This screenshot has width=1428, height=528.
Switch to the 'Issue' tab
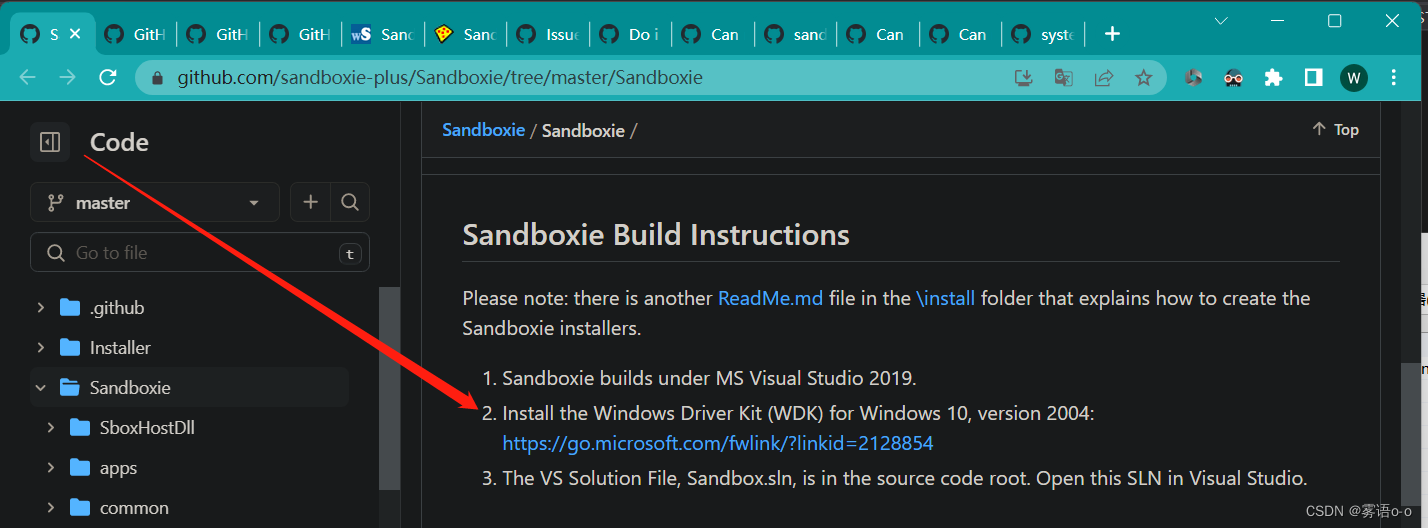pos(547,34)
